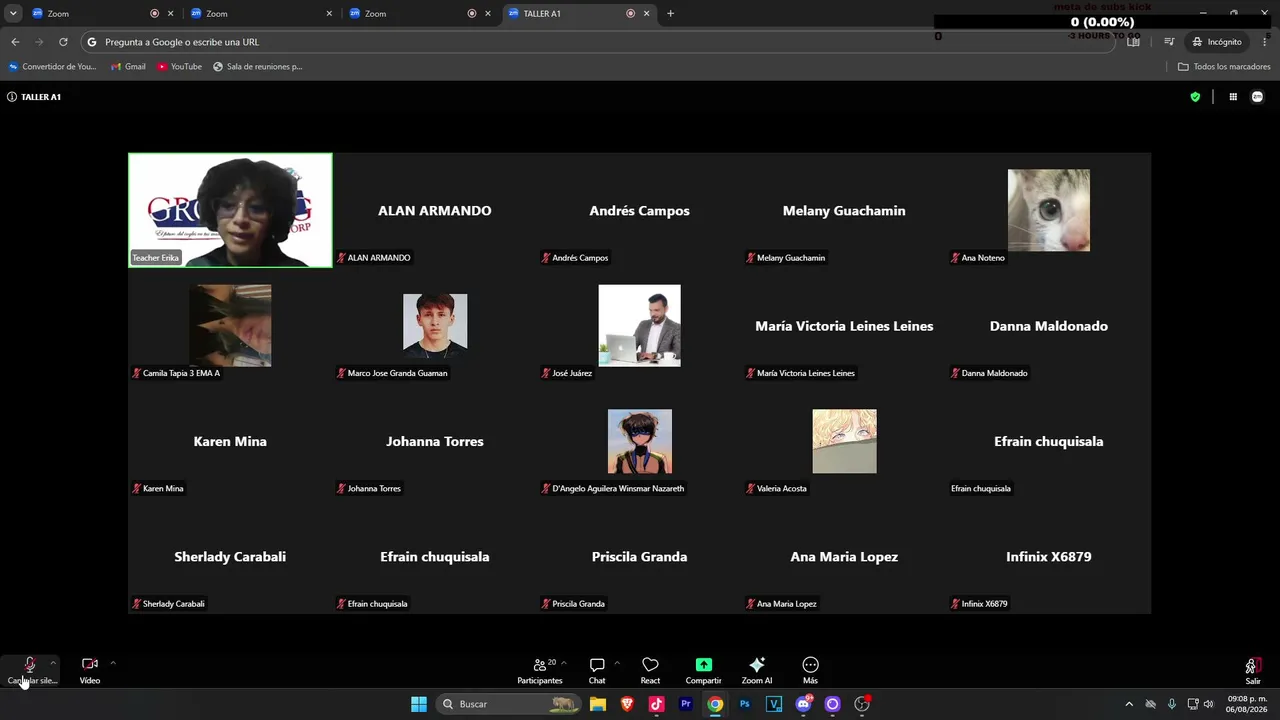1280x720 pixels.
Task: Click the Priscila Granda participant tile
Action: (639, 556)
